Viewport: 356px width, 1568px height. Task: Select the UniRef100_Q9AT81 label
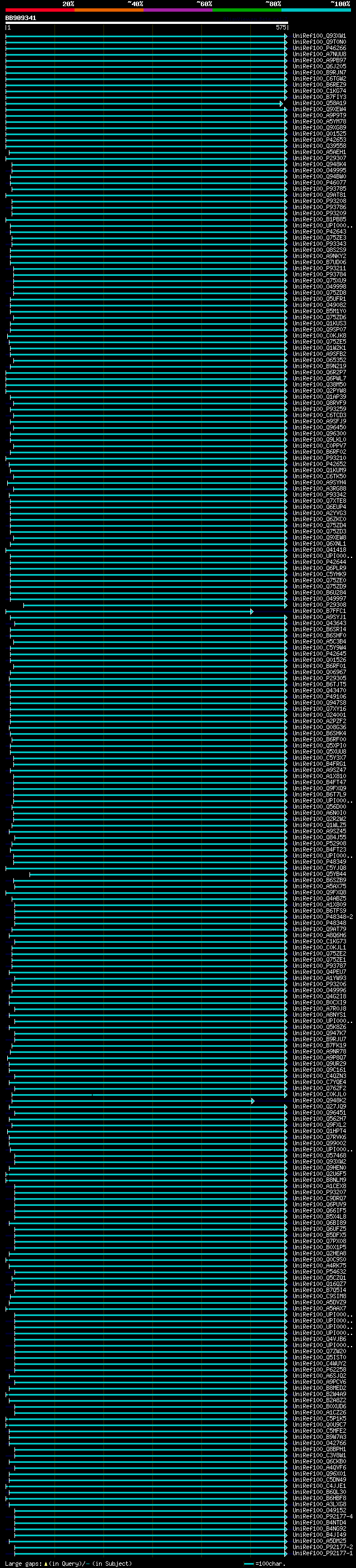tap(319, 195)
